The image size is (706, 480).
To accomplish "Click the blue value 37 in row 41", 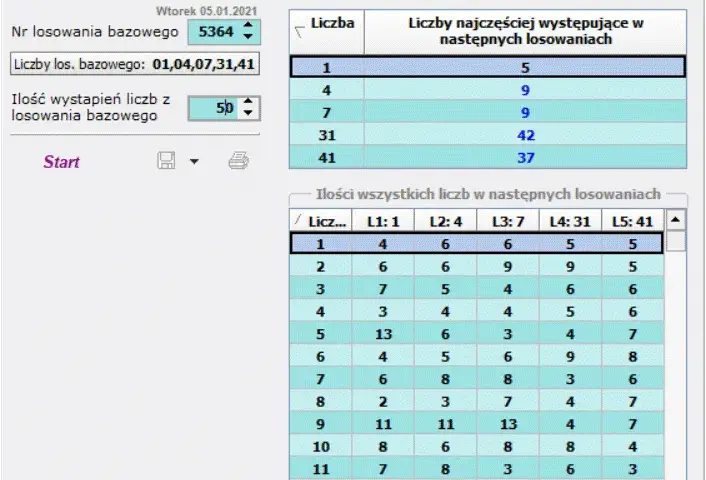I will coord(525,158).
